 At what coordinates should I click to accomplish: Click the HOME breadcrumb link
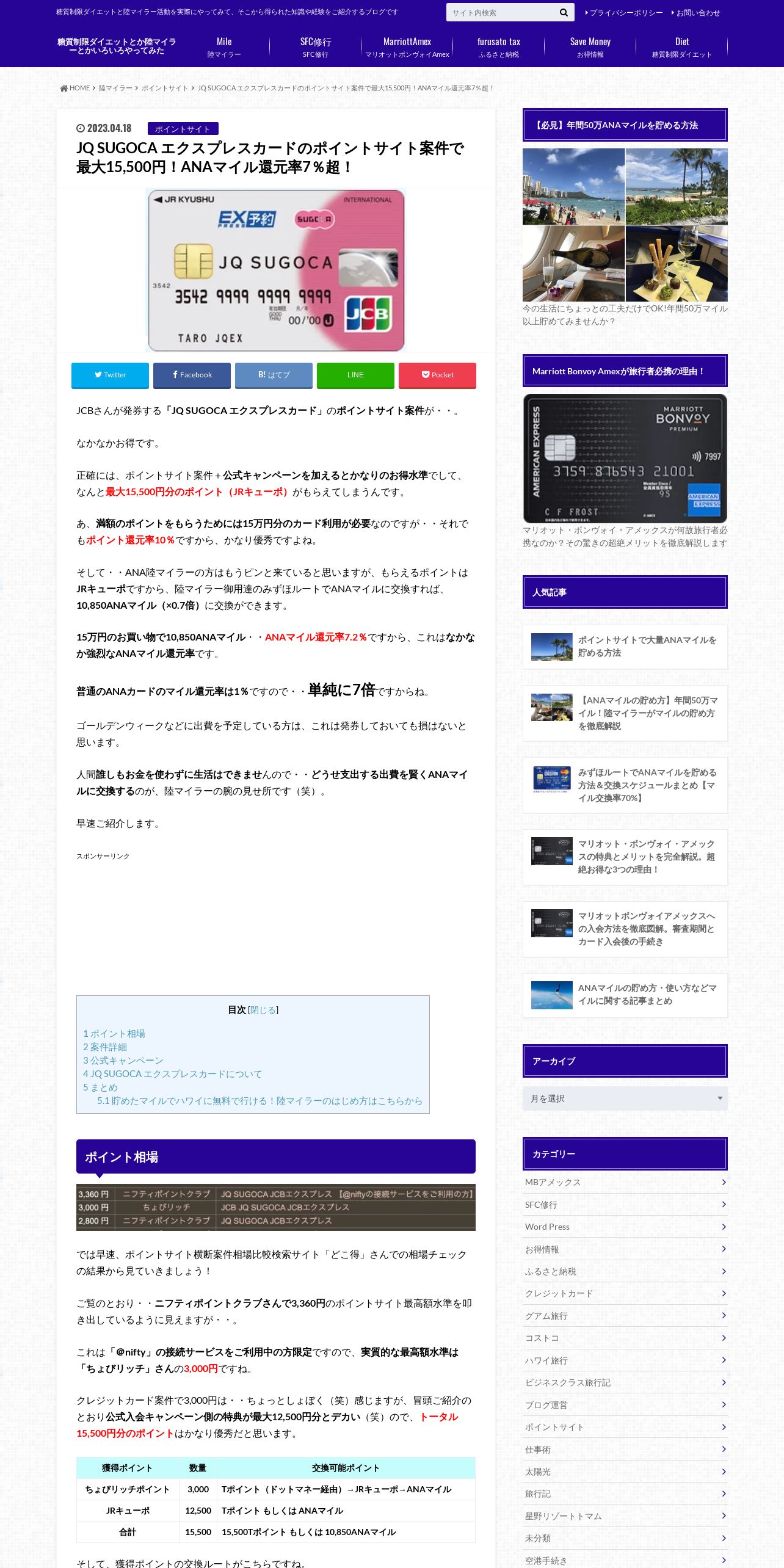[x=76, y=88]
